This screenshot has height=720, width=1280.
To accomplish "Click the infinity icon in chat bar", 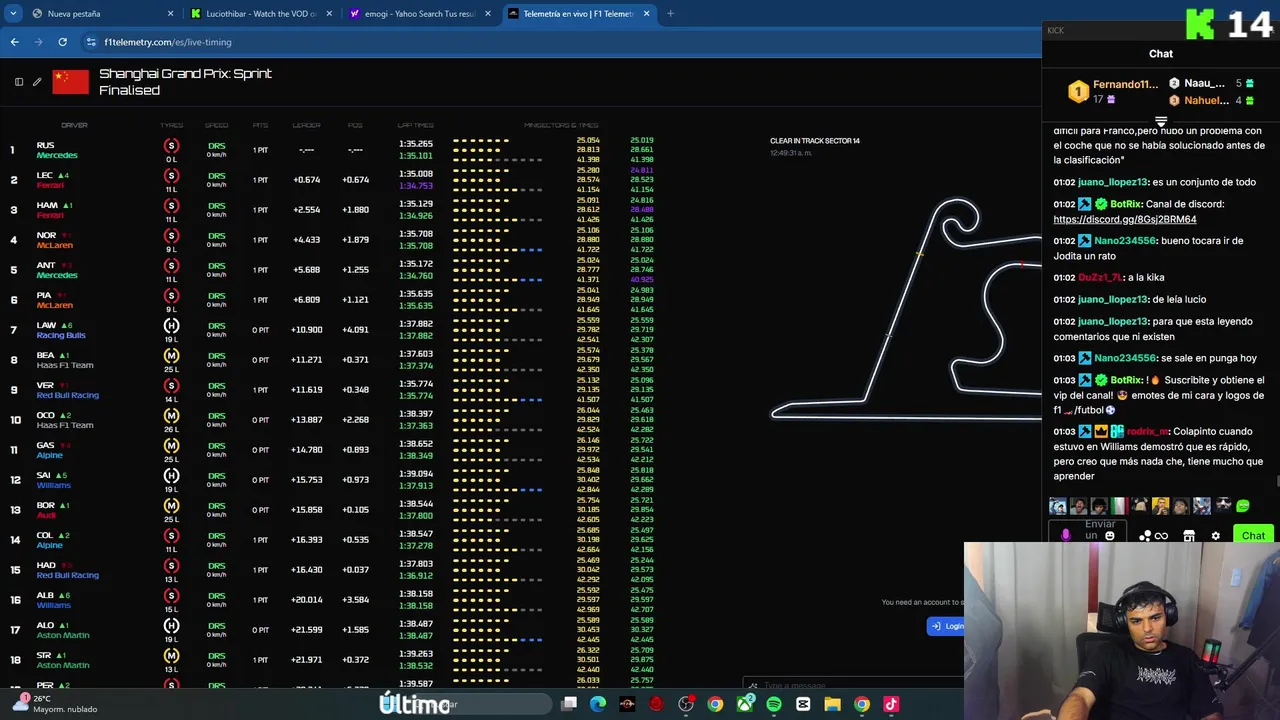I will [1161, 536].
